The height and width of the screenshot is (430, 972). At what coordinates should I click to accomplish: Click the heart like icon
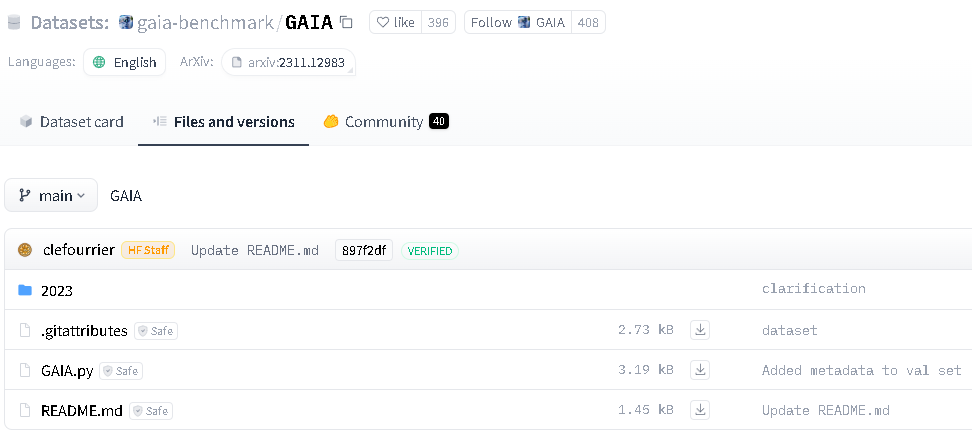pyautogui.click(x=382, y=23)
